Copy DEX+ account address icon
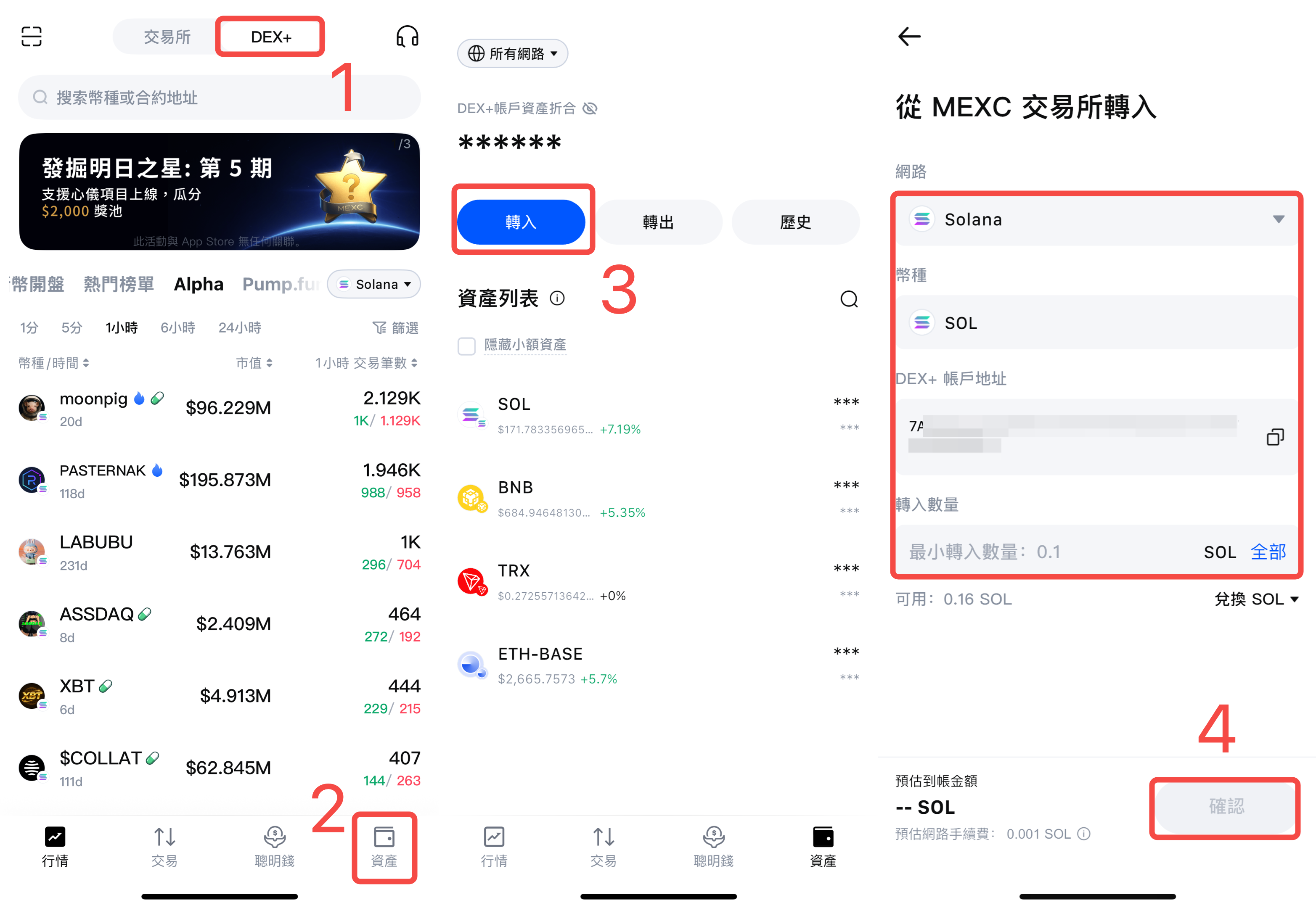Screen dimensions: 1316x908 1274,437
